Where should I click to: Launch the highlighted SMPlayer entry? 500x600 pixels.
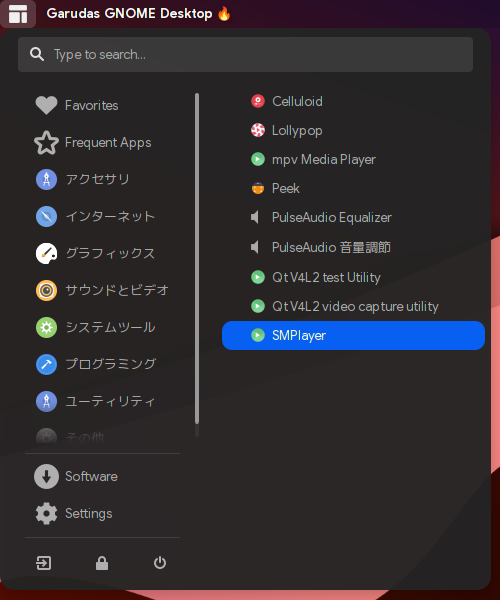pyautogui.click(x=353, y=335)
